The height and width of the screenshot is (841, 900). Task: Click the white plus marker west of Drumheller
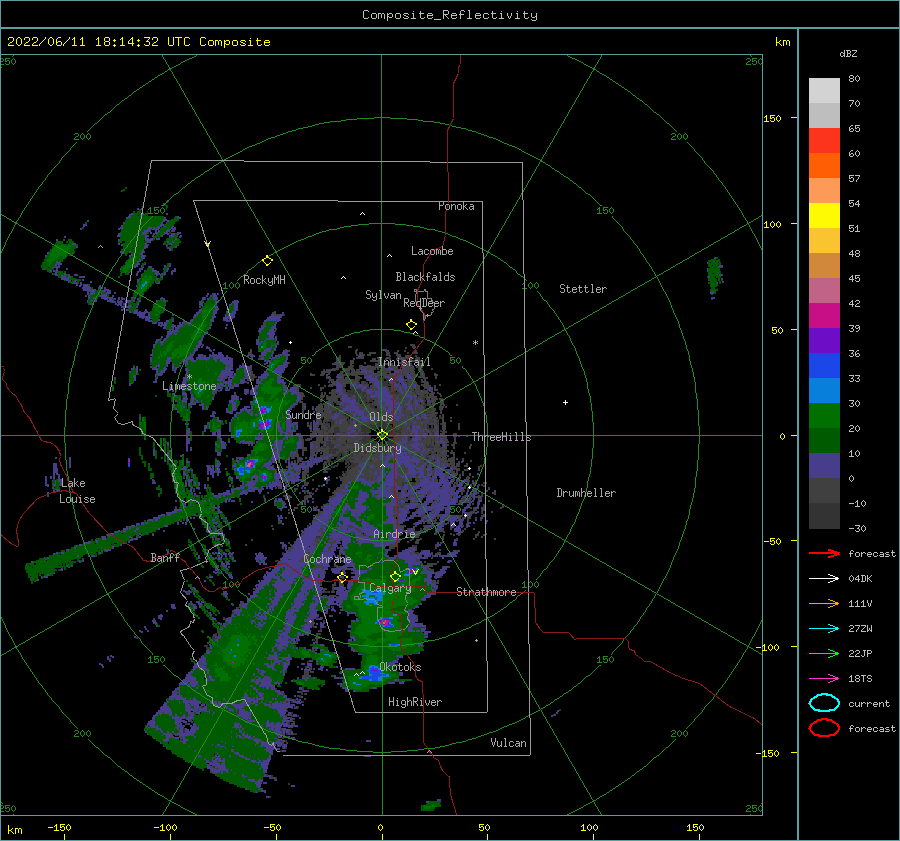pyautogui.click(x=565, y=402)
